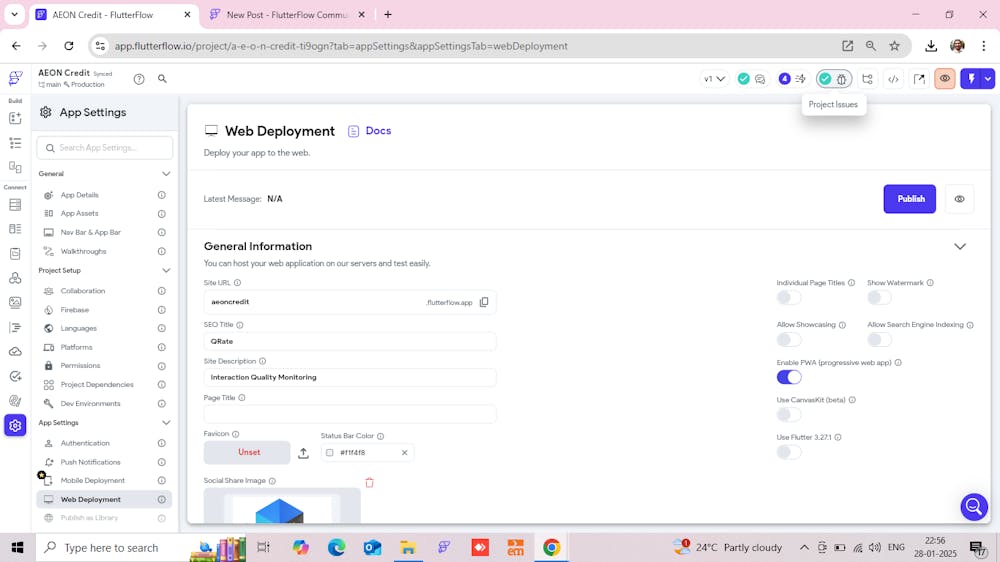Click the favicon upload arrow icon
The height and width of the screenshot is (562, 1000).
tap(304, 453)
